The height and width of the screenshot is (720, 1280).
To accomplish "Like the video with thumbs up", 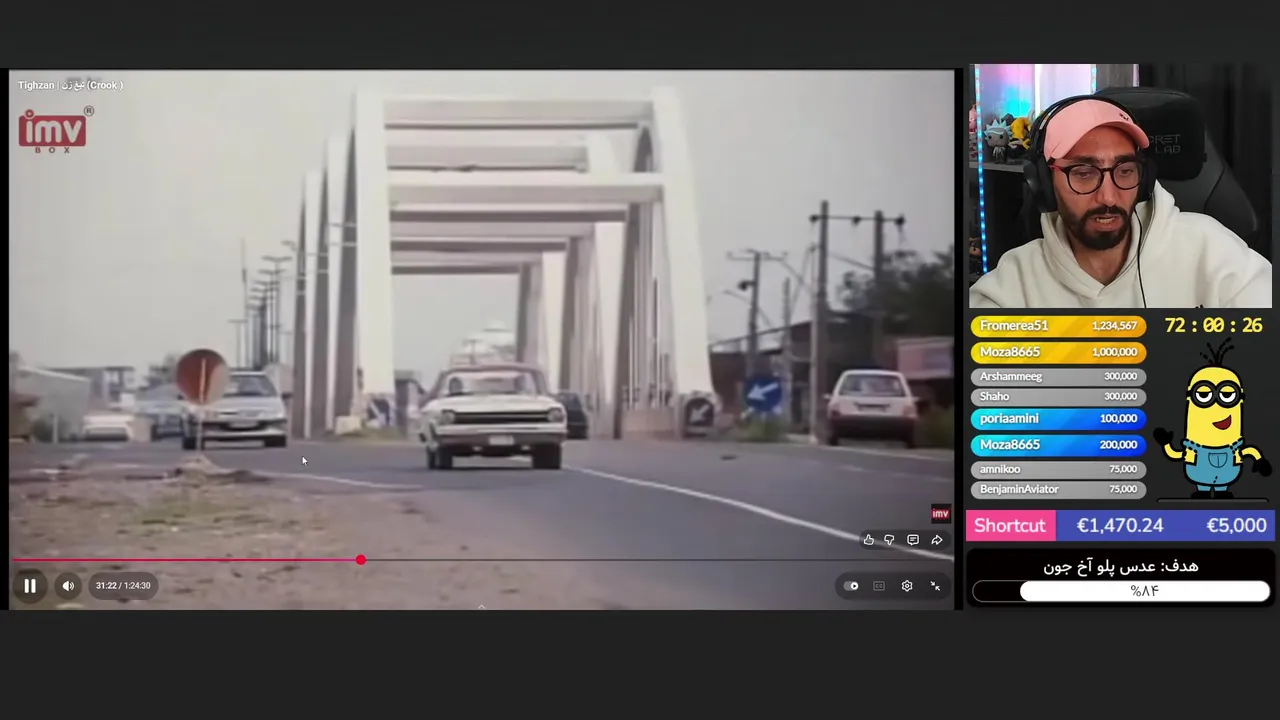I will [868, 540].
